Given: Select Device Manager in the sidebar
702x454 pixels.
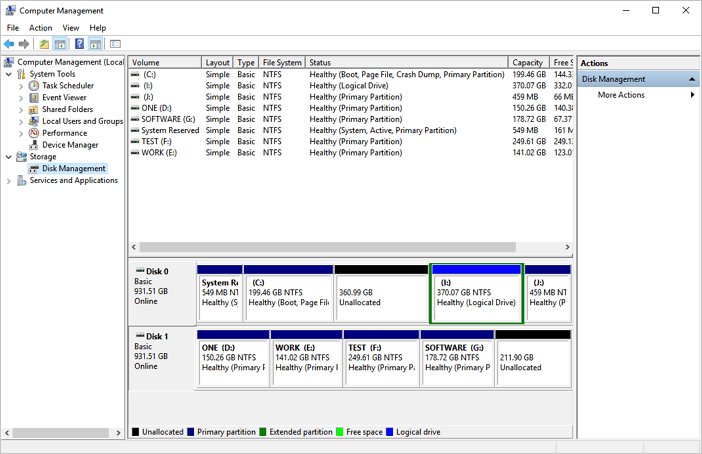Looking at the screenshot, I should pos(70,145).
